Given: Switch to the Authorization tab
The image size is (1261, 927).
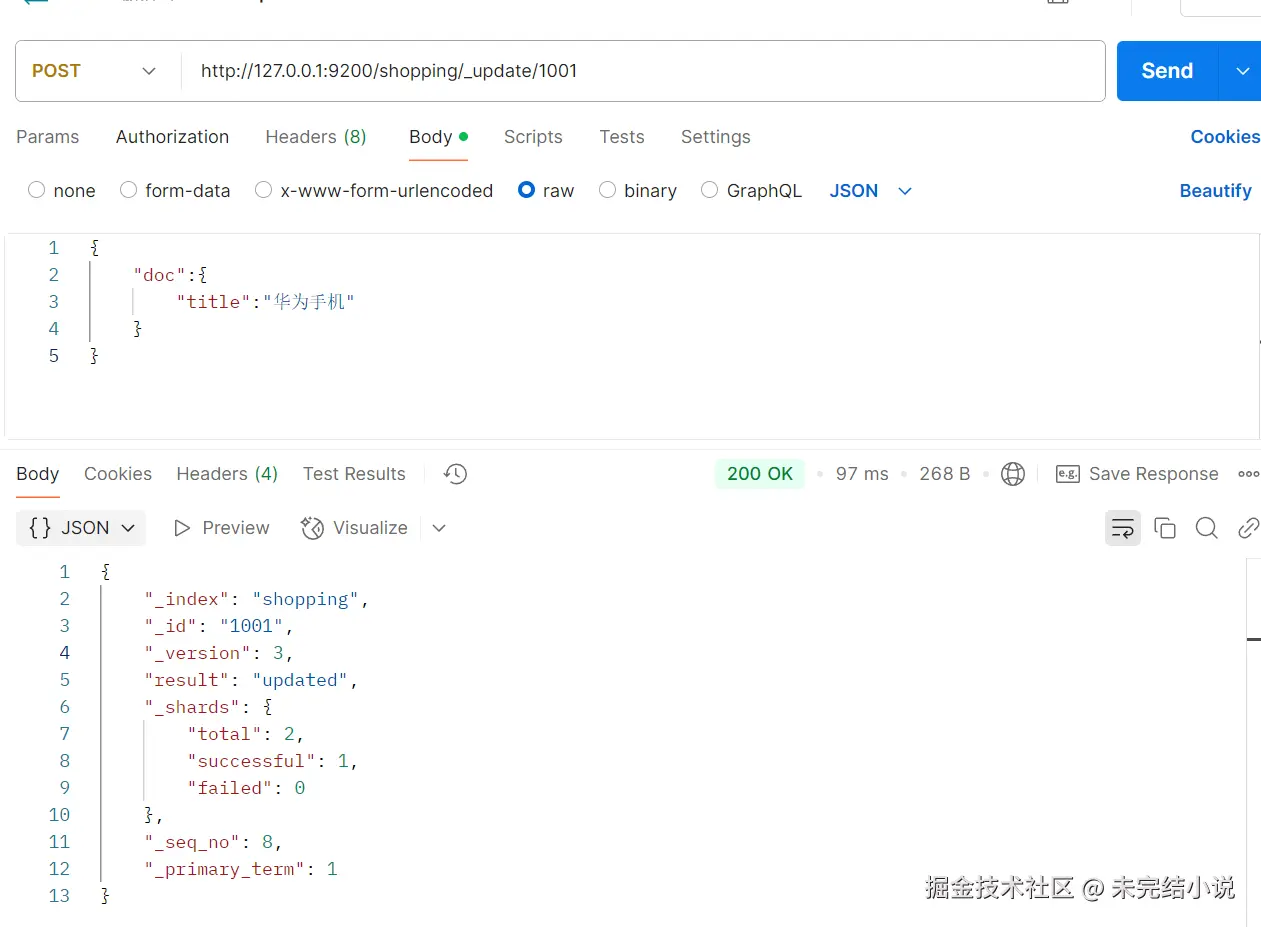Looking at the screenshot, I should pos(172,137).
